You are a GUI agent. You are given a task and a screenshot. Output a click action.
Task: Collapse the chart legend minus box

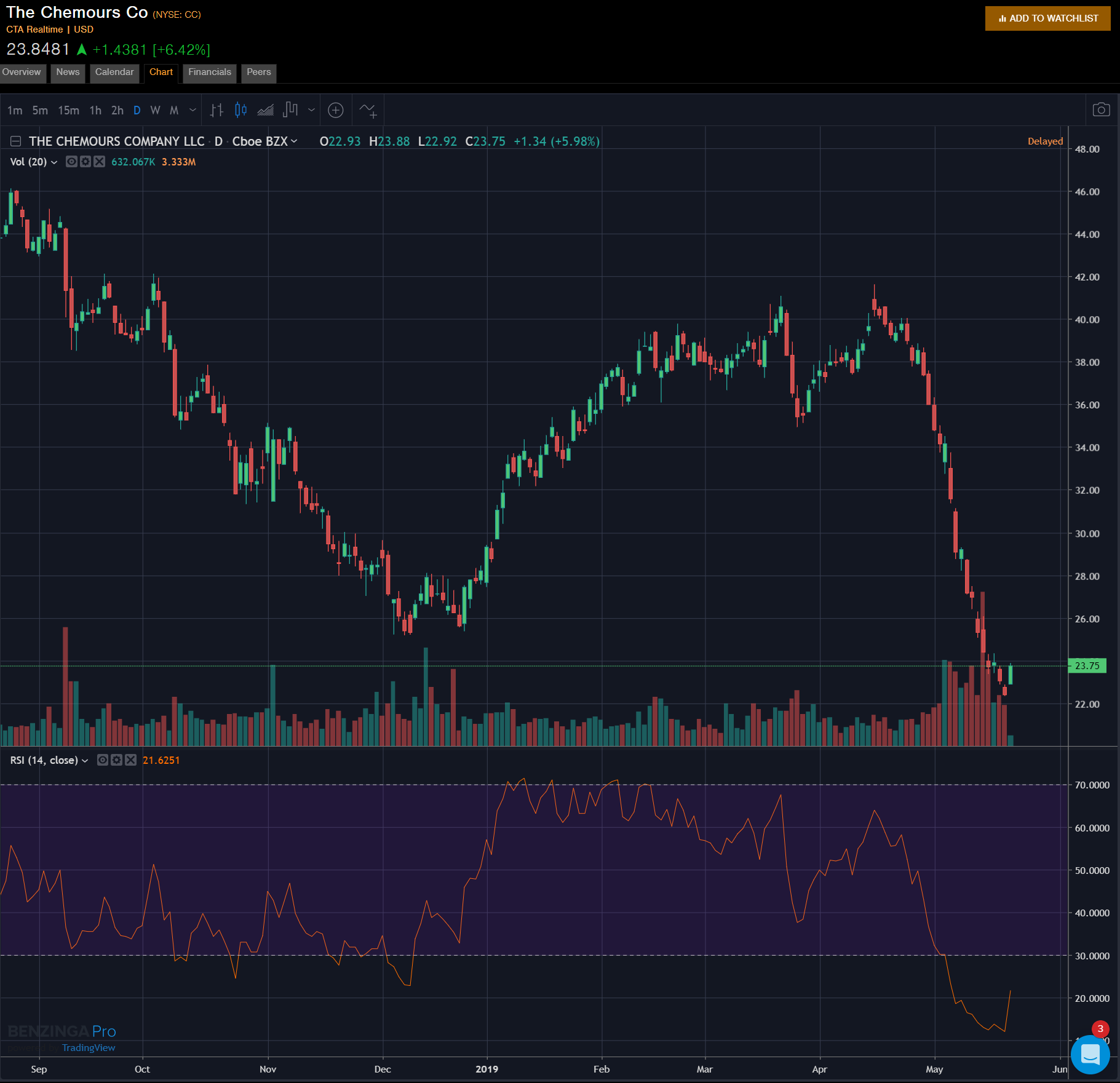pos(16,141)
